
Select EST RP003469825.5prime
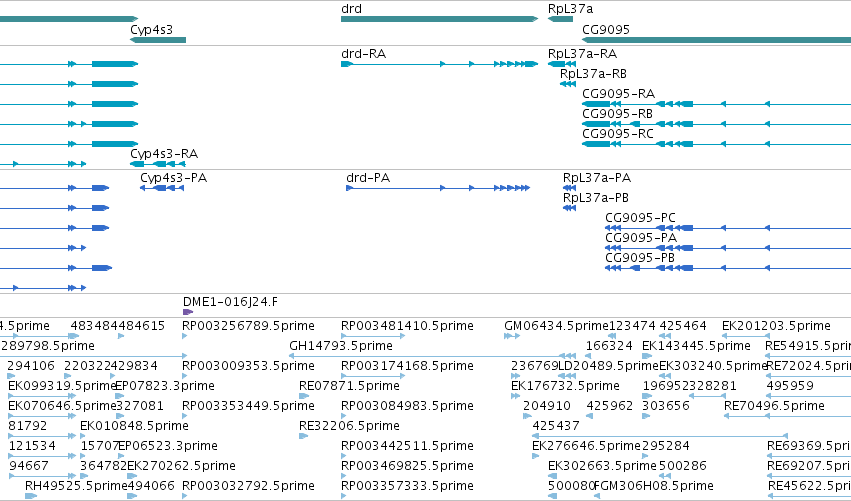pyautogui.click(x=407, y=466)
